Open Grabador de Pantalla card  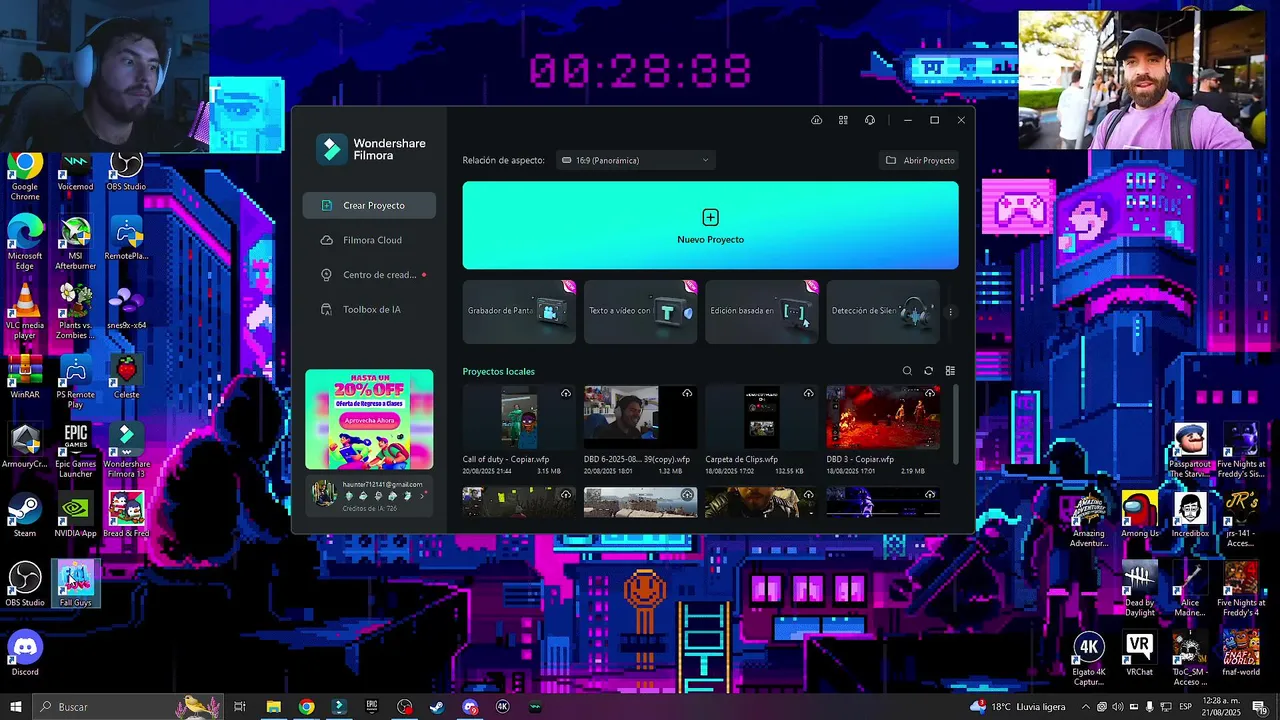(x=519, y=311)
